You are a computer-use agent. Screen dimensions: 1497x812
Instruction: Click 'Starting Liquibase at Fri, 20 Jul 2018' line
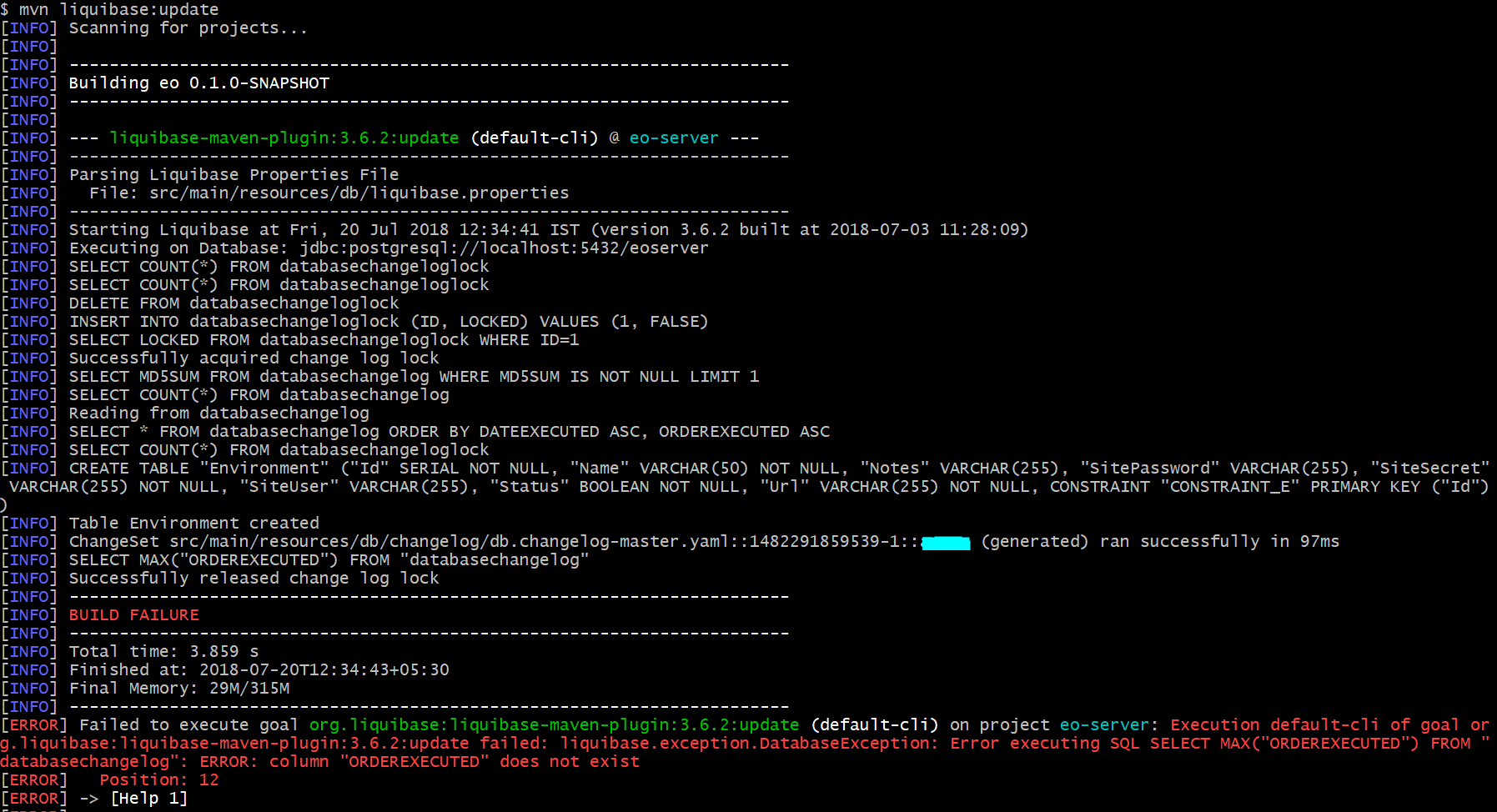click(x=549, y=230)
